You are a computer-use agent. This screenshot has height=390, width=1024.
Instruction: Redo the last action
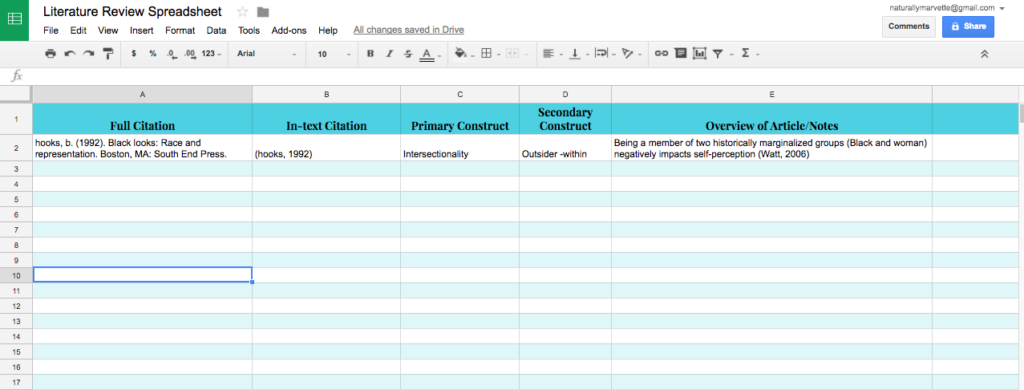pyautogui.click(x=88, y=54)
